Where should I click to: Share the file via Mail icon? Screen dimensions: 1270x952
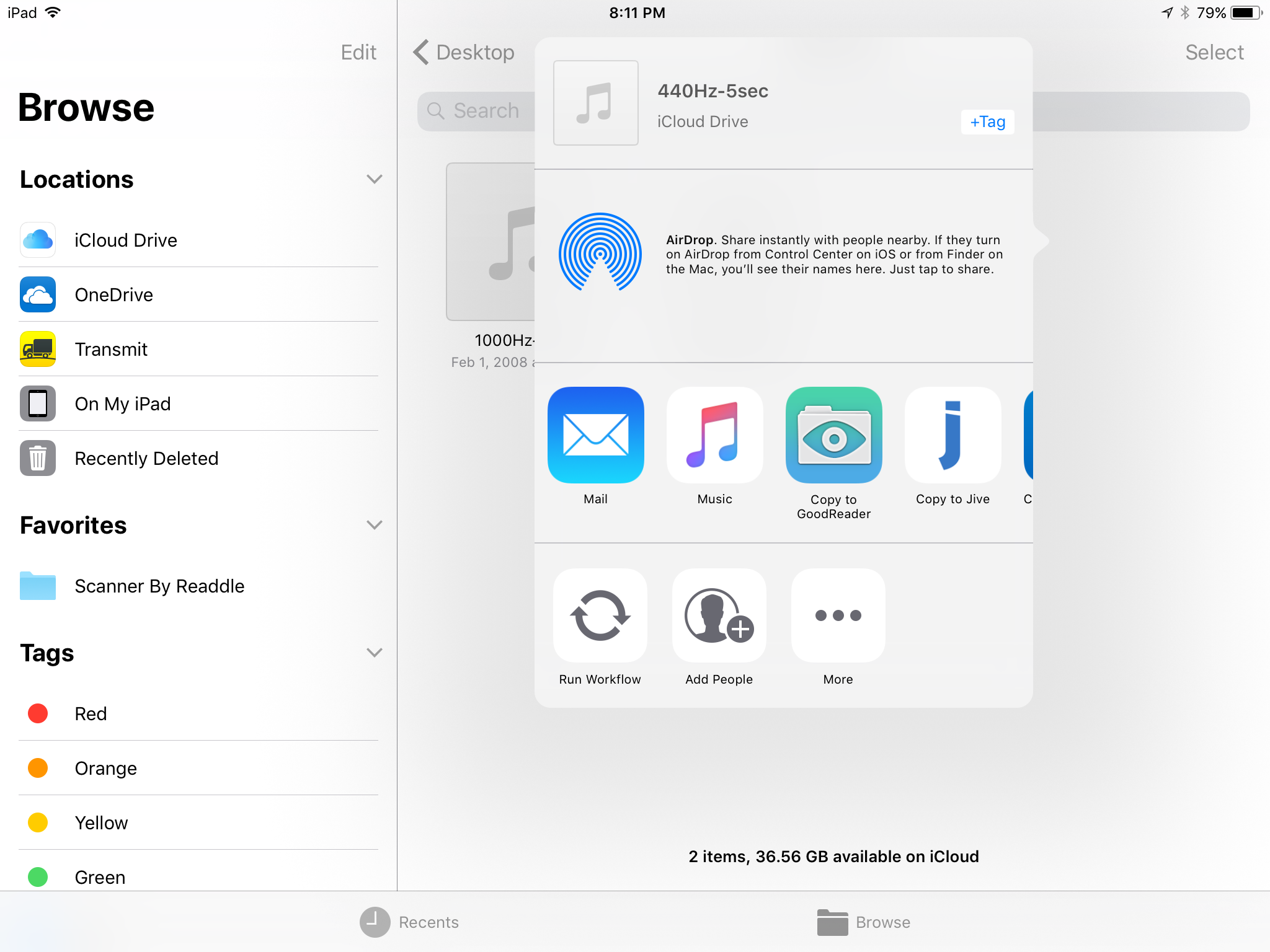click(x=595, y=435)
